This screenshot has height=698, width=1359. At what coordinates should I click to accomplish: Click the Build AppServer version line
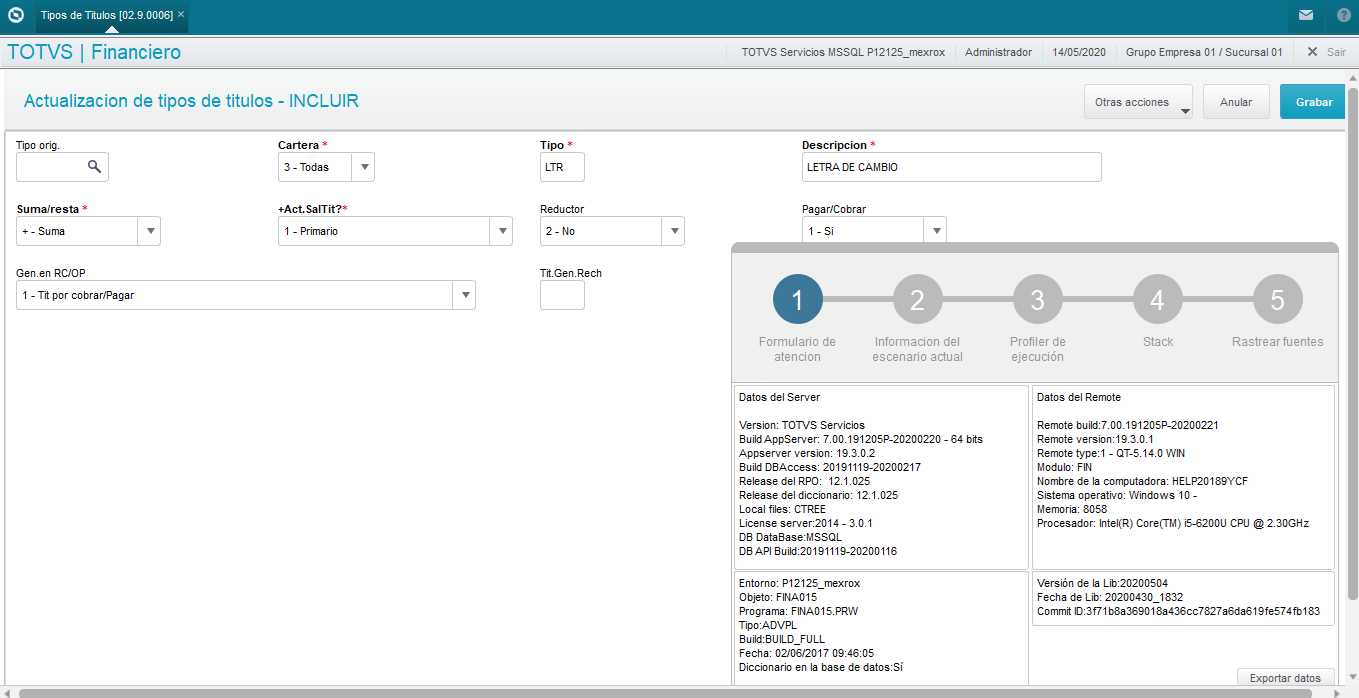[x=860, y=439]
